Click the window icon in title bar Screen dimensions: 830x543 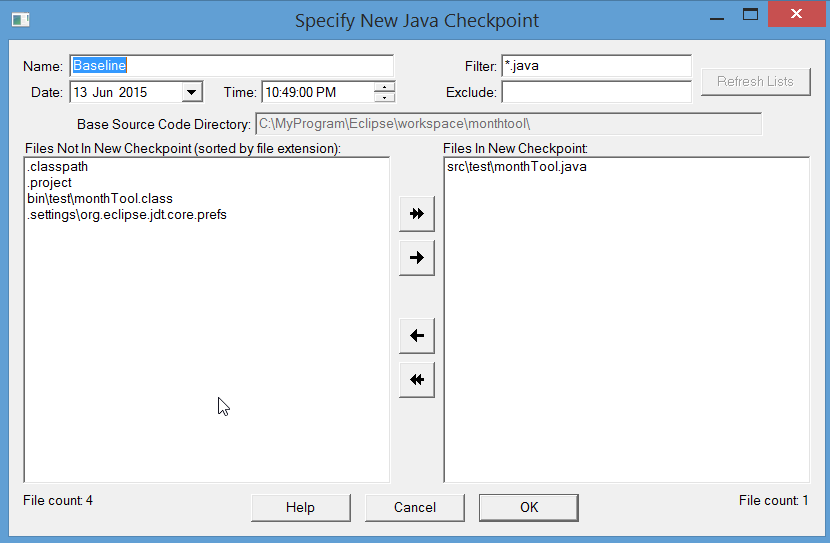point(21,20)
